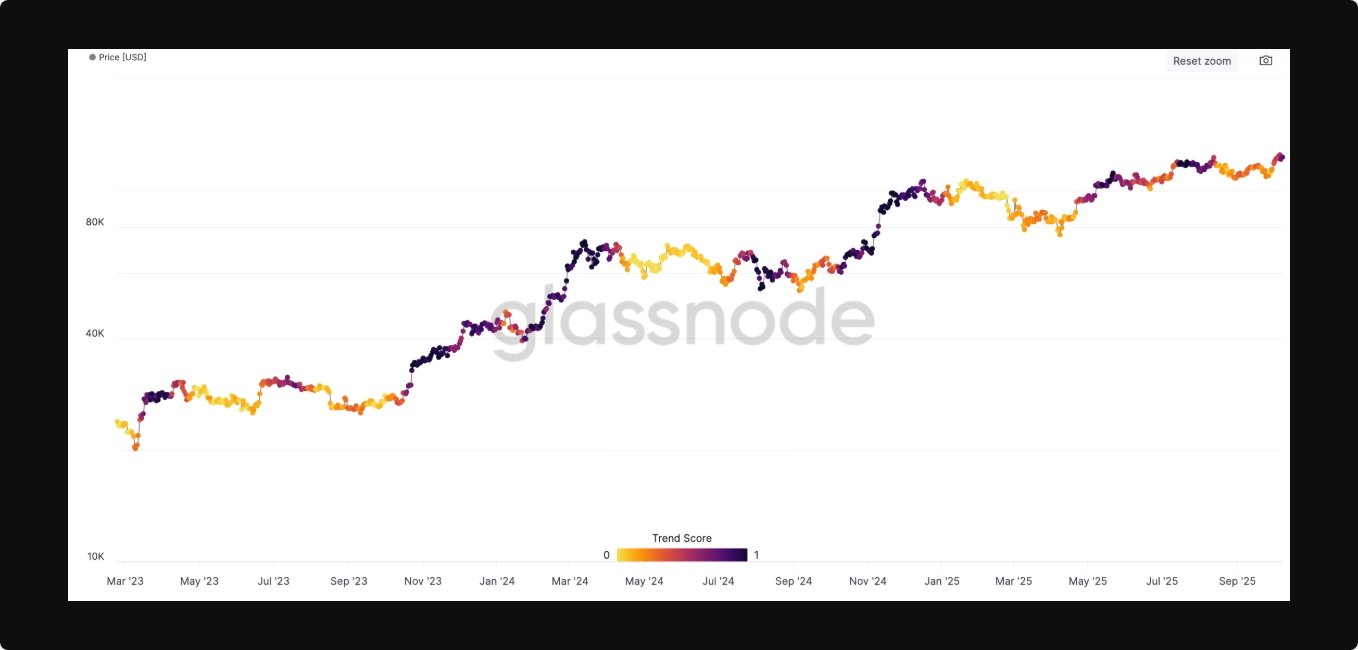1358x650 pixels.
Task: Click the Trend Score gradient color bar
Action: click(x=682, y=555)
